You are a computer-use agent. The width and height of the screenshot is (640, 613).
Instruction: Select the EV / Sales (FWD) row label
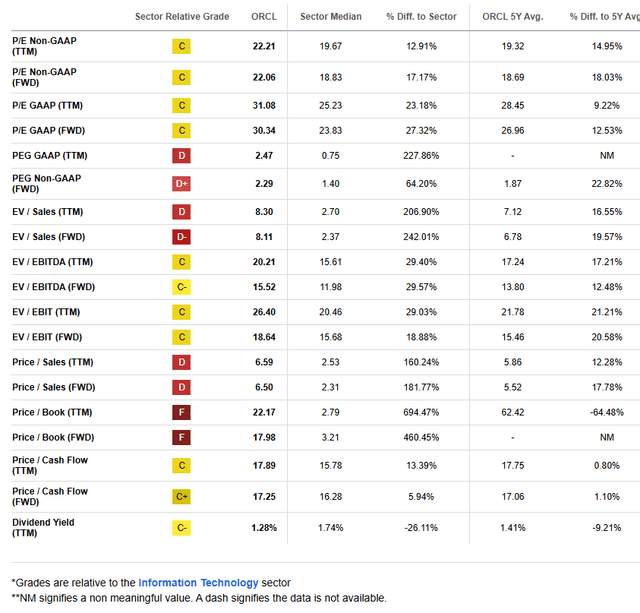49,237
